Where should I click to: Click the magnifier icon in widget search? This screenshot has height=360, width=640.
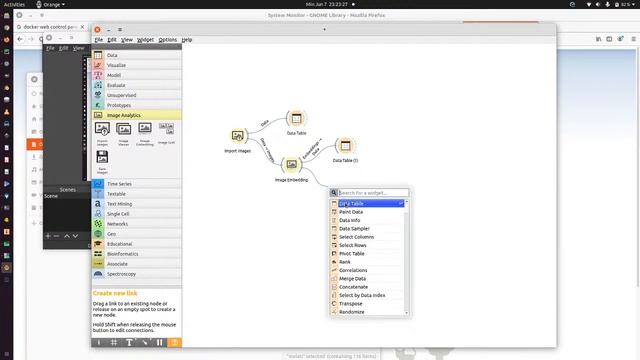coord(334,193)
